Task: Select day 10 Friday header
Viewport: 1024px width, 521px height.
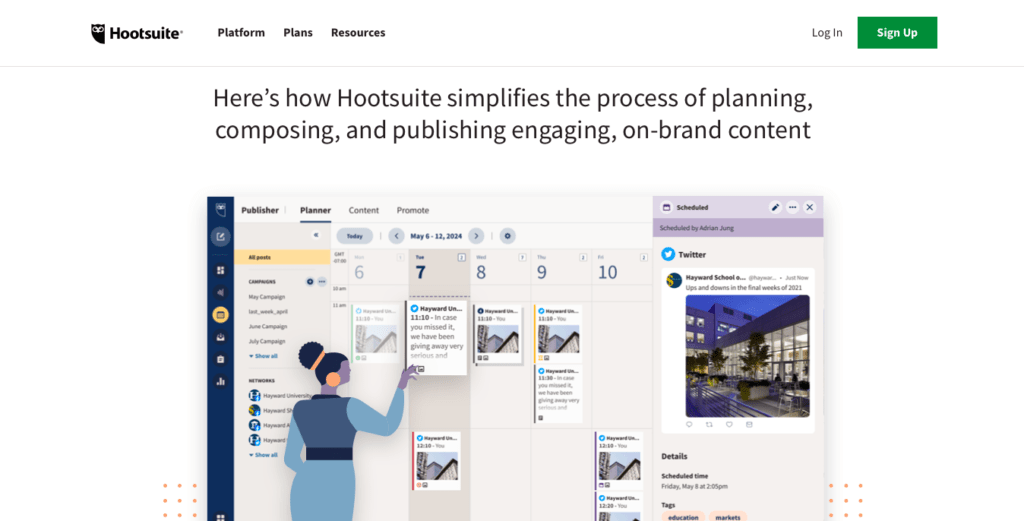Action: [622, 268]
